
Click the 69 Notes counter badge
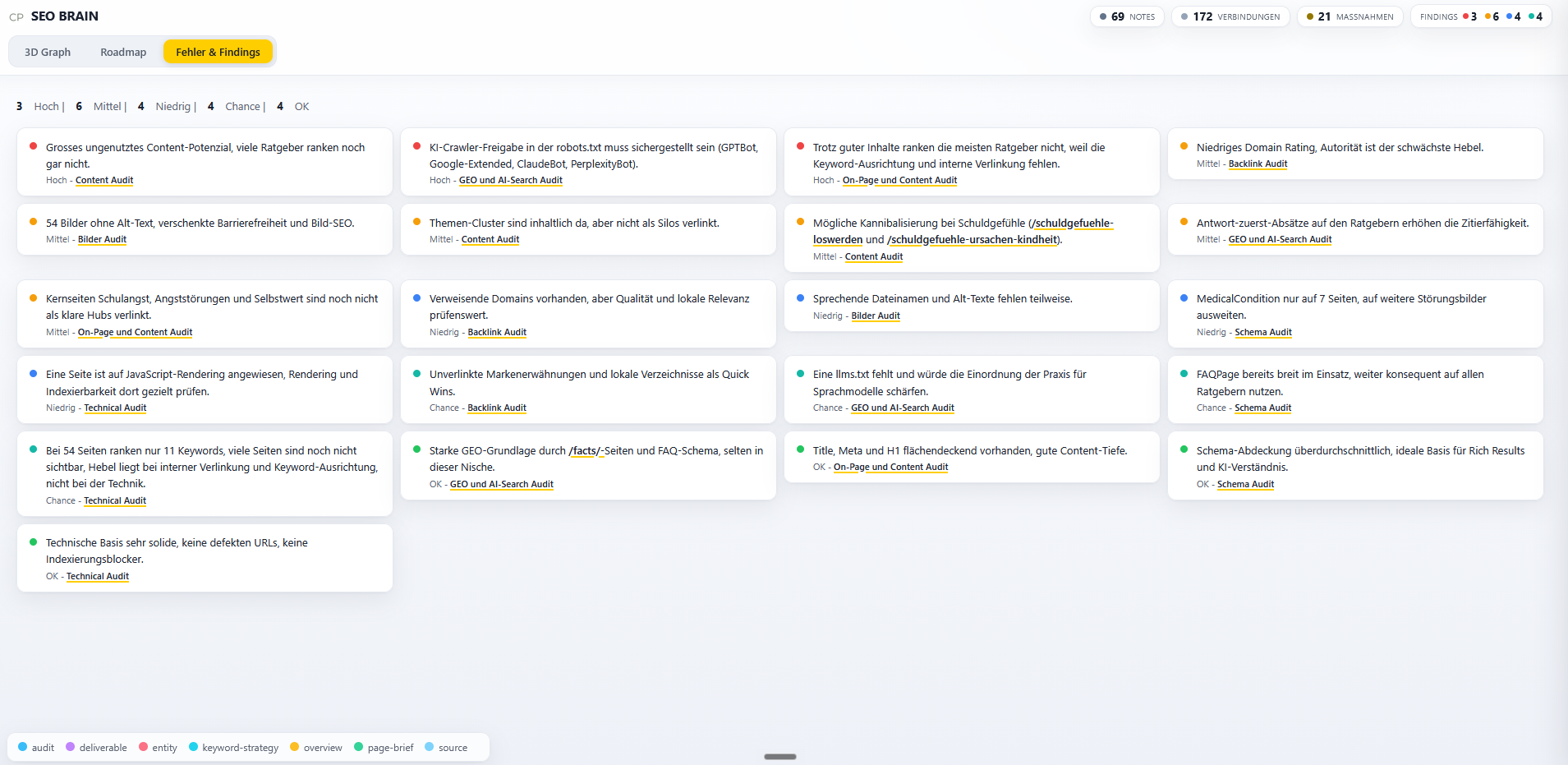click(x=1127, y=16)
